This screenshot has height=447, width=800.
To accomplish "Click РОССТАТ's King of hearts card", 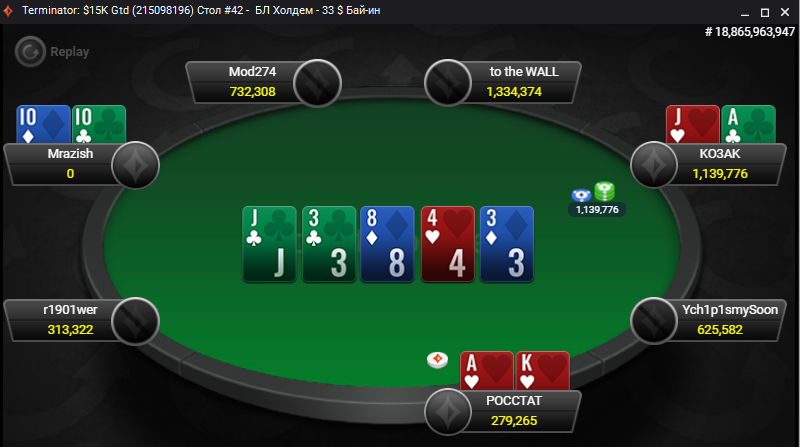I will (x=542, y=370).
